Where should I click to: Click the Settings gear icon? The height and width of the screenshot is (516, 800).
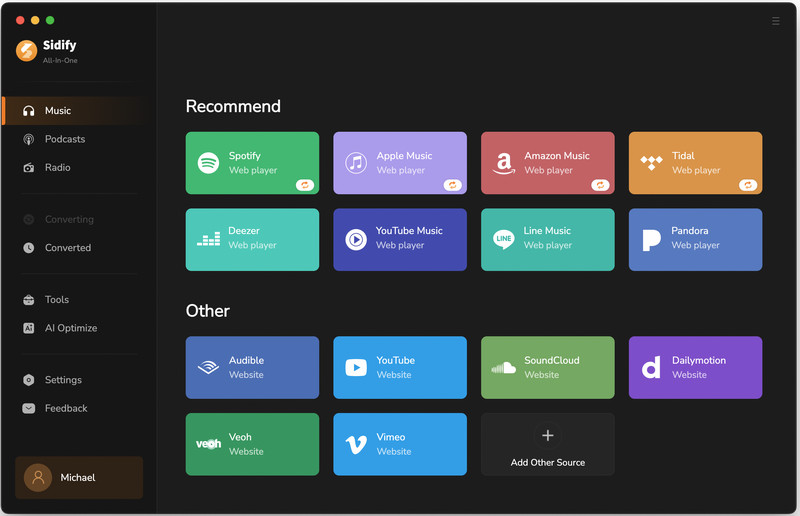29,380
